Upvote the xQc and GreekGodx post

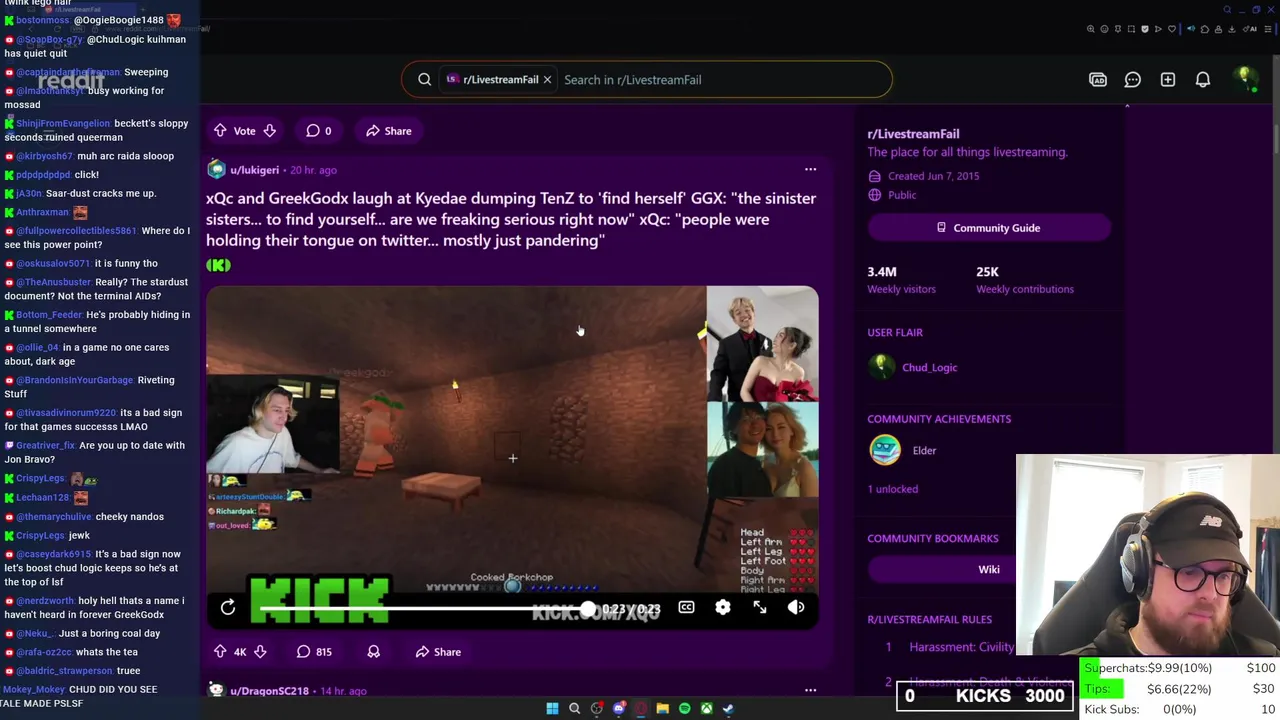[220, 652]
